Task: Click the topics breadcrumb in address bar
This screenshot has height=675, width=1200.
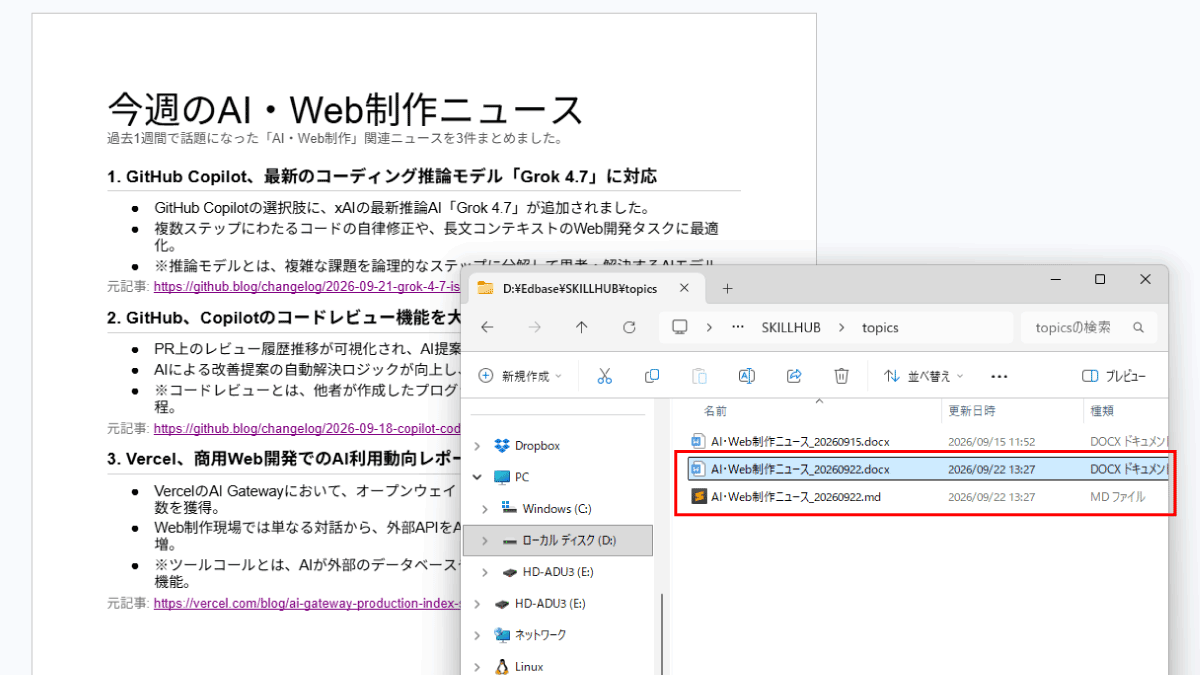Action: 880,327
